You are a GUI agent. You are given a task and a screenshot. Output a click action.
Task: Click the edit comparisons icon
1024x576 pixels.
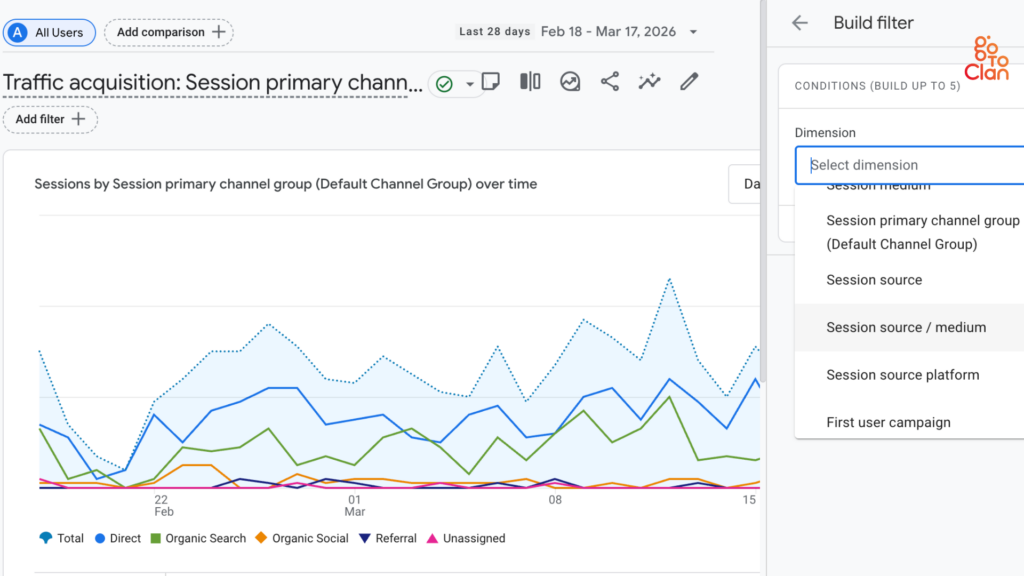click(x=530, y=82)
